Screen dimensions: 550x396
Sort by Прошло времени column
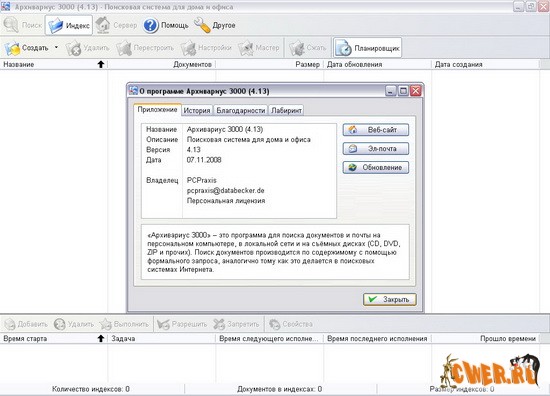coord(485,339)
